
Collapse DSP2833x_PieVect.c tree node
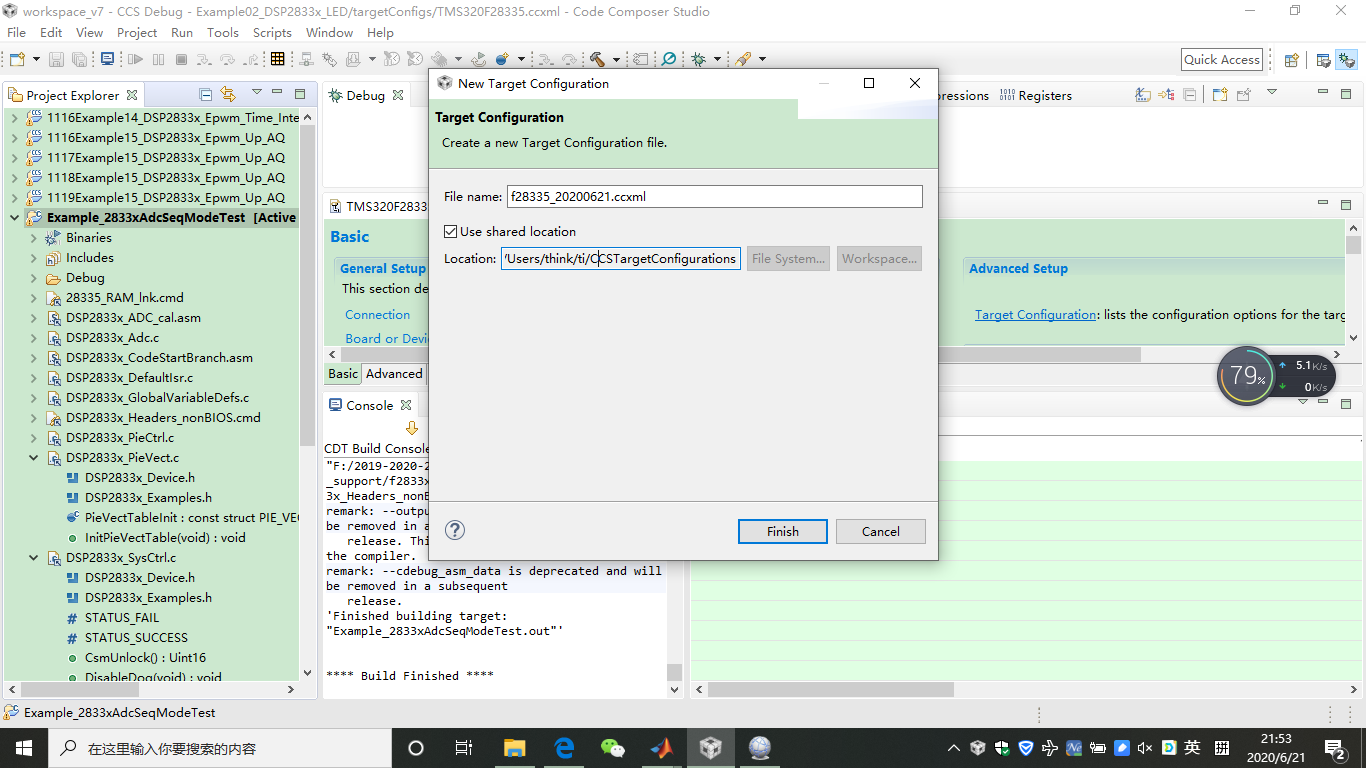(x=34, y=457)
